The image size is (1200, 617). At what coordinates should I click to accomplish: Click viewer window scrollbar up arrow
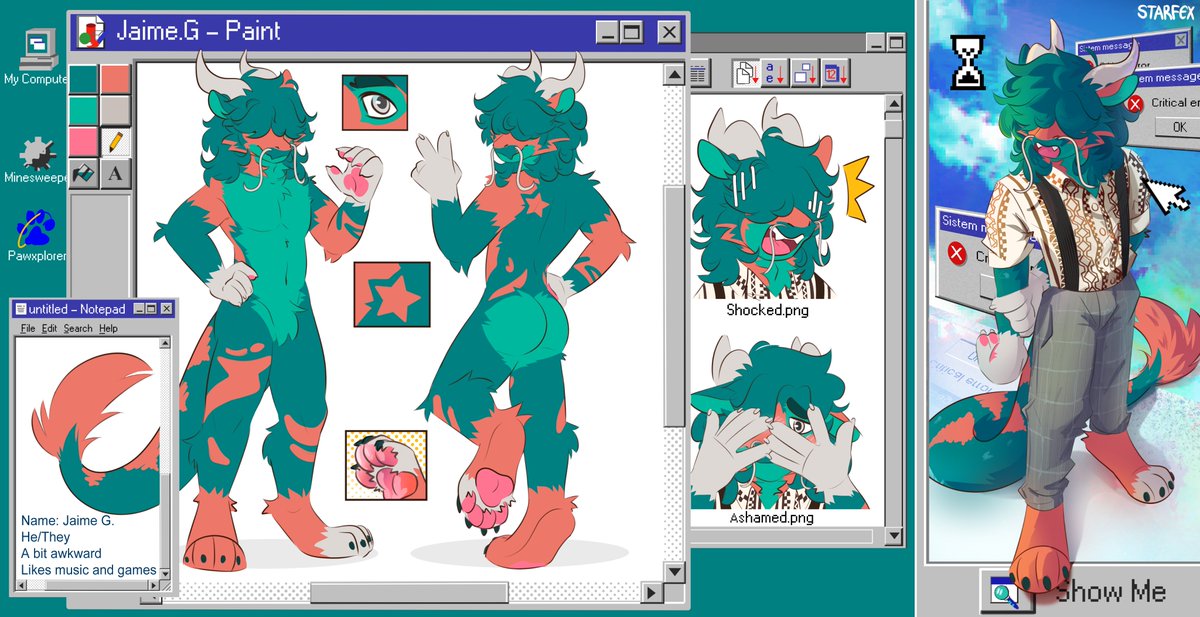tap(893, 102)
